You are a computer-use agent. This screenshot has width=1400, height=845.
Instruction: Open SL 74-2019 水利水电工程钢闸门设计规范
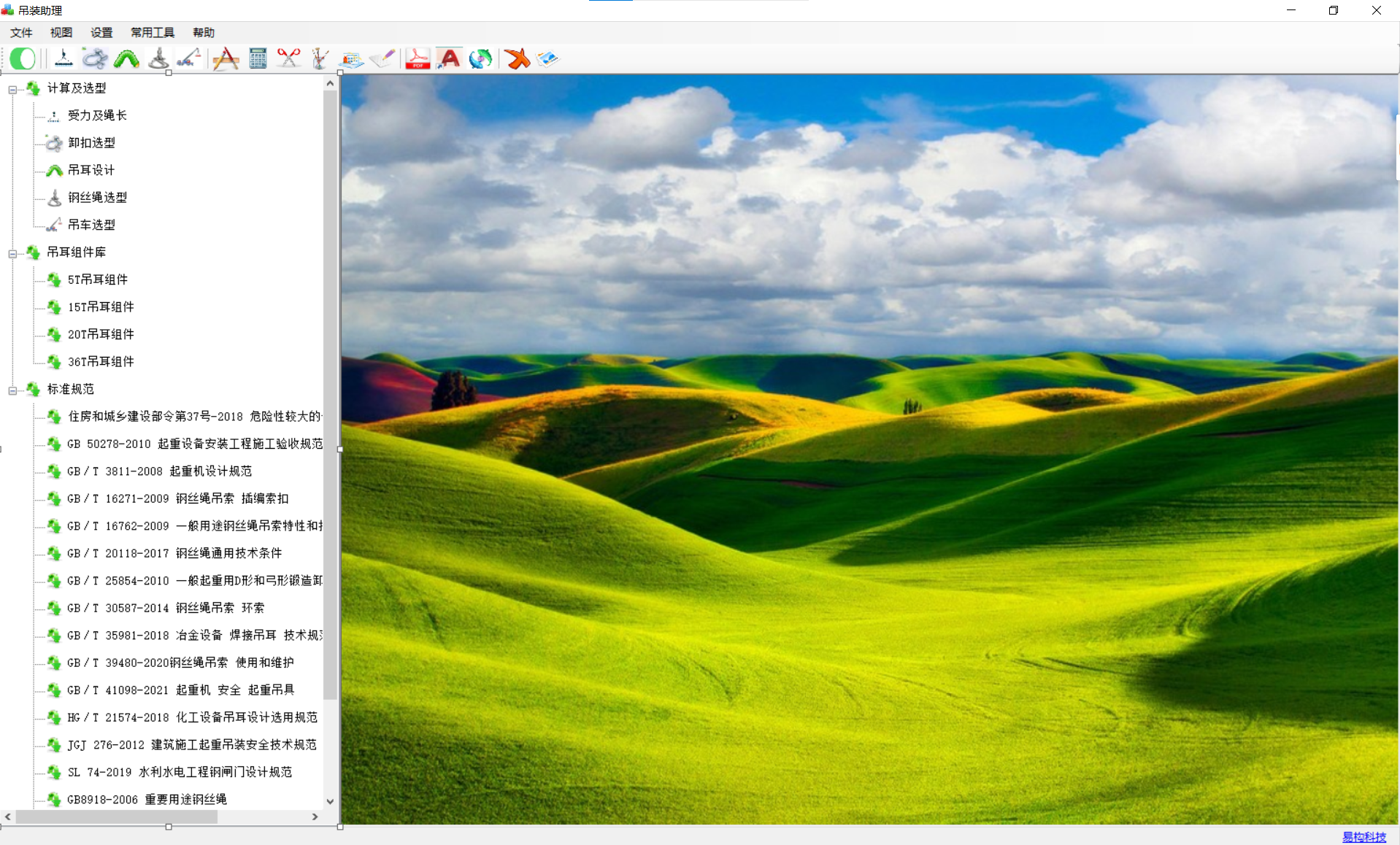point(180,772)
